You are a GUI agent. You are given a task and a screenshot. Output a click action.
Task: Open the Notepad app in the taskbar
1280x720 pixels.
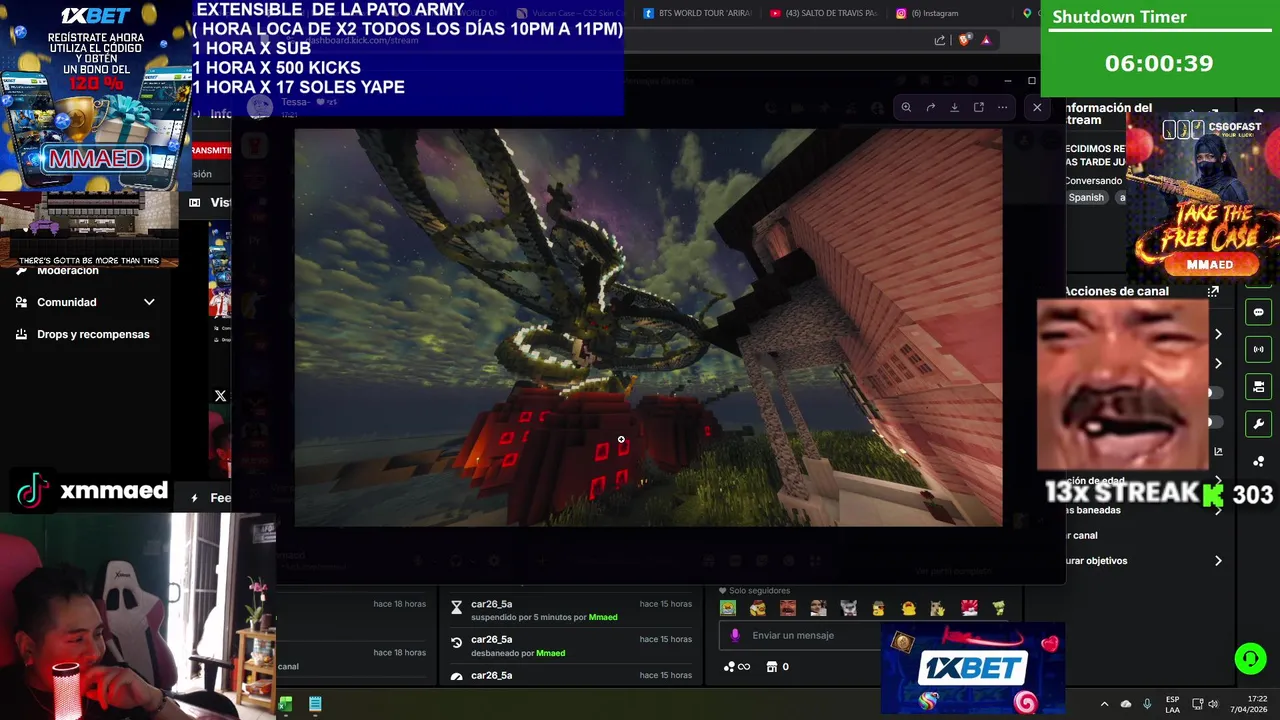(x=315, y=704)
